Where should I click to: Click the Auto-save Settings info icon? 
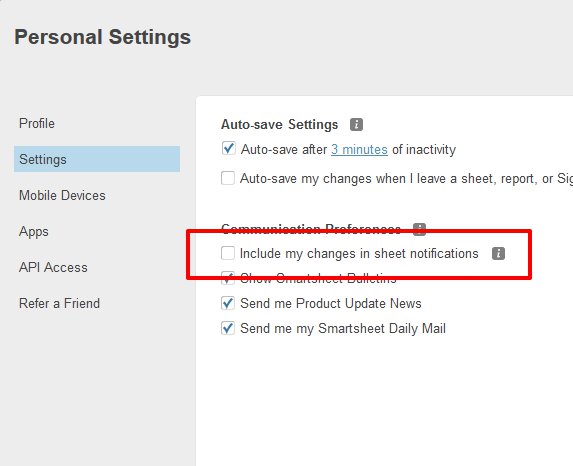click(x=356, y=124)
